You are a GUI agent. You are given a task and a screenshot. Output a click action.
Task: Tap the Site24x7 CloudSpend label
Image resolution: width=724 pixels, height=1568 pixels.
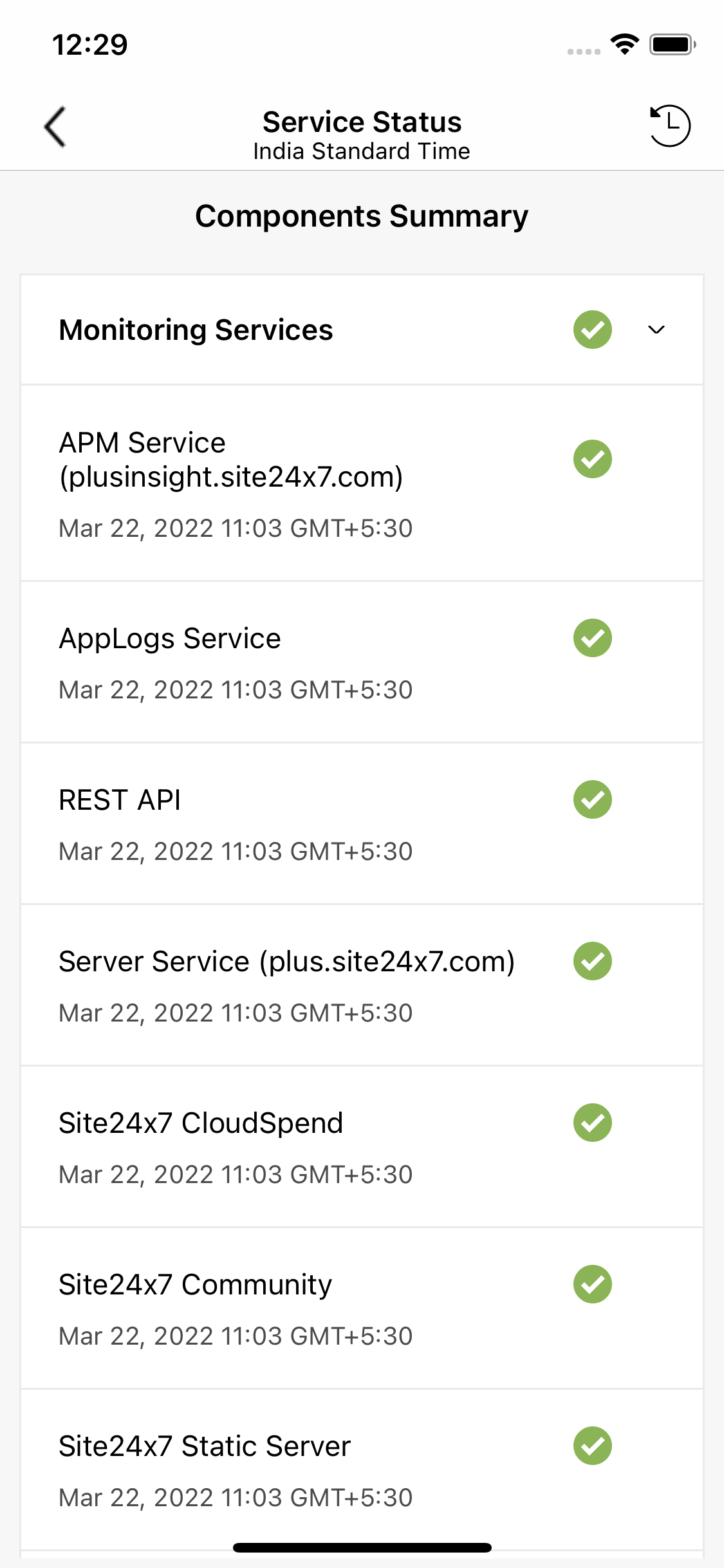201,1123
